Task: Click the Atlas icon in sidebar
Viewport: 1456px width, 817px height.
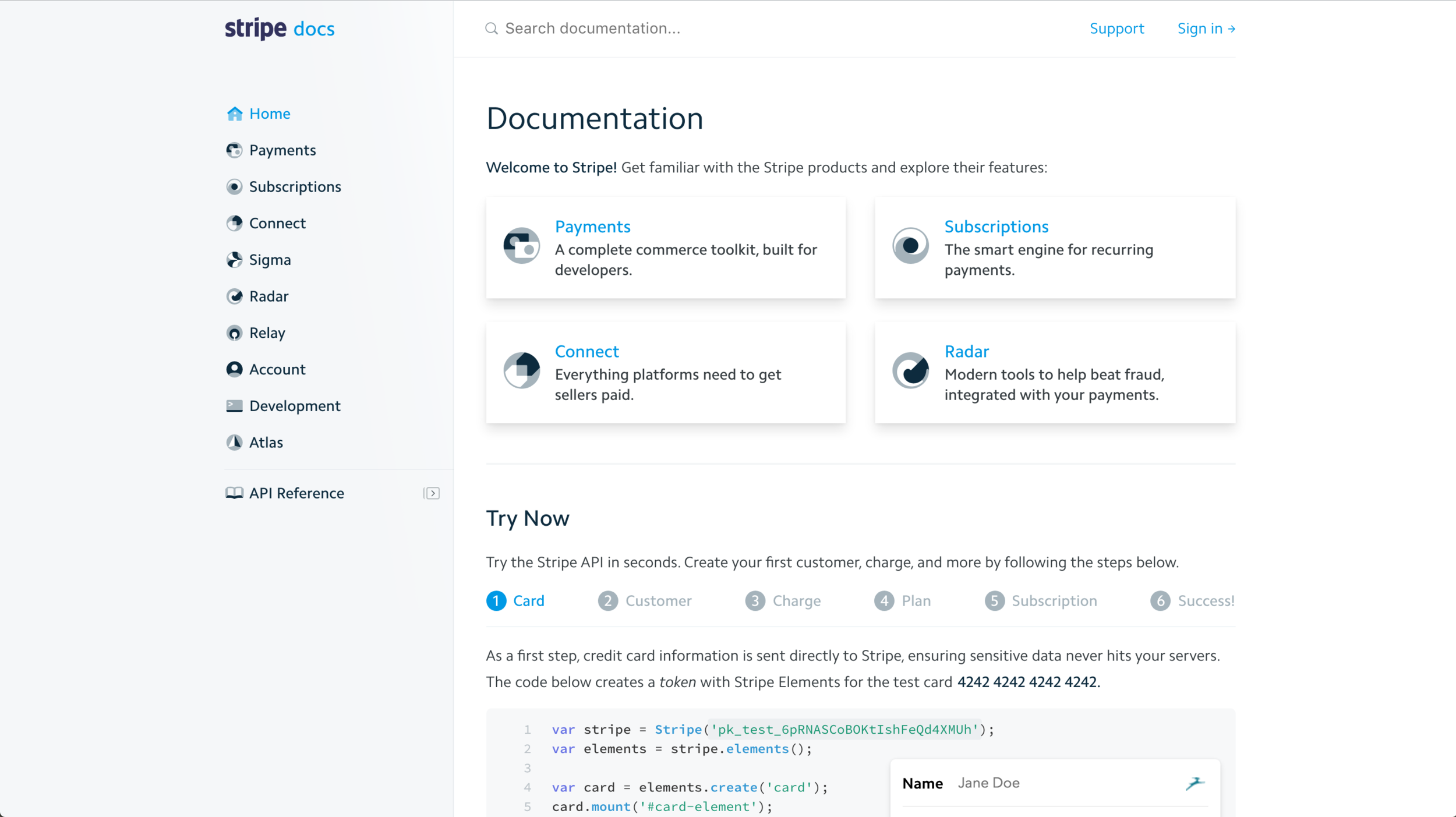Action: click(234, 443)
